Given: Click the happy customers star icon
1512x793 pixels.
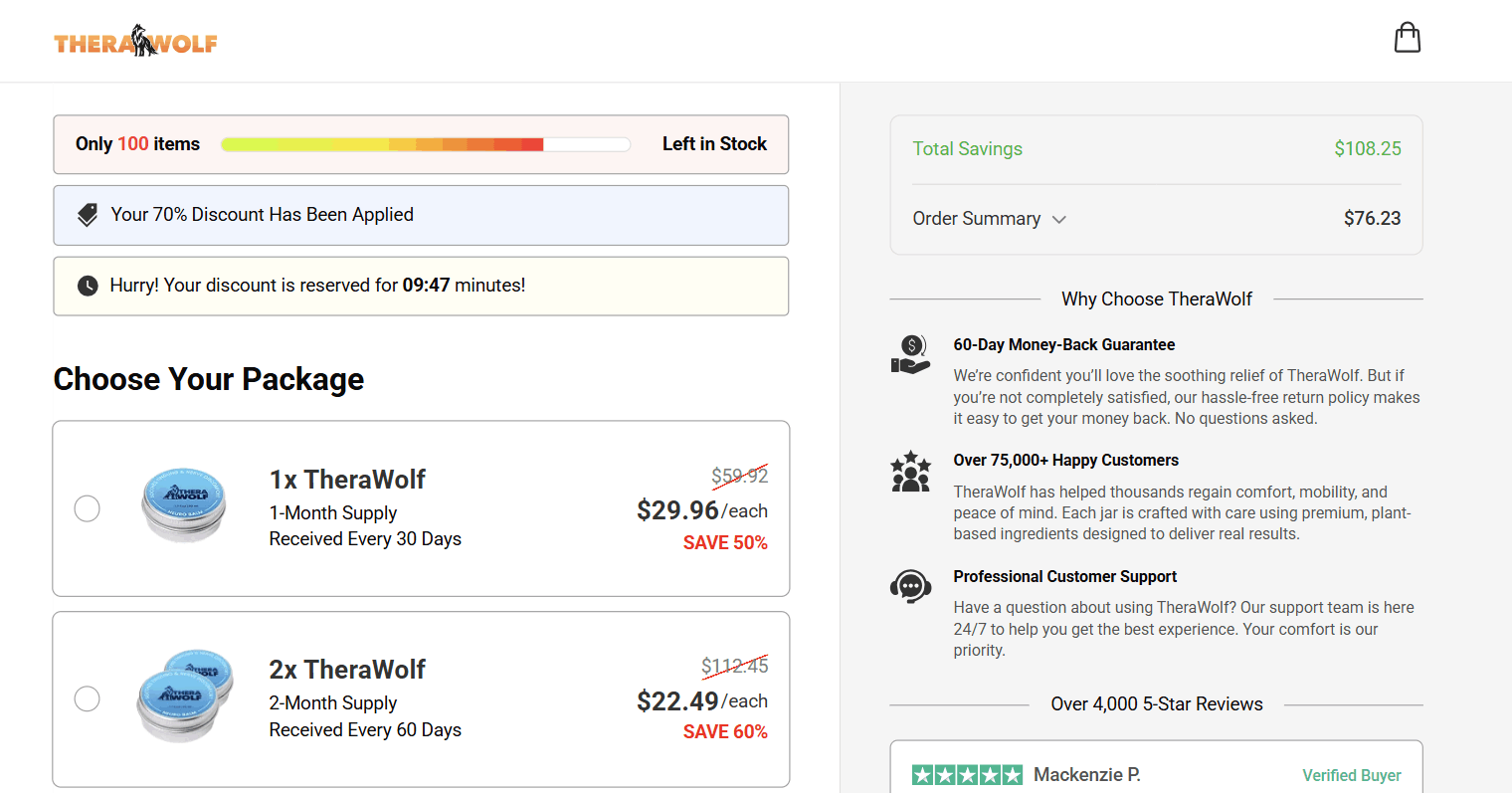Looking at the screenshot, I should 910,472.
